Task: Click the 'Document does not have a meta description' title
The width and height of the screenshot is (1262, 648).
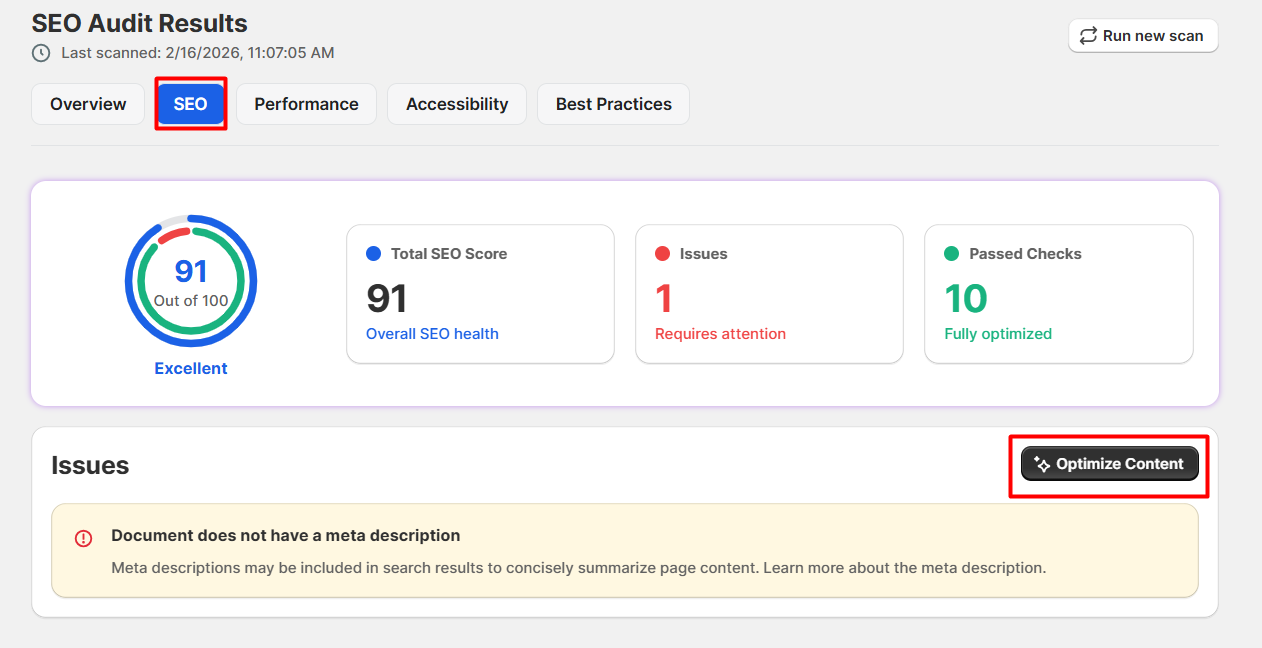Action: pos(285,536)
